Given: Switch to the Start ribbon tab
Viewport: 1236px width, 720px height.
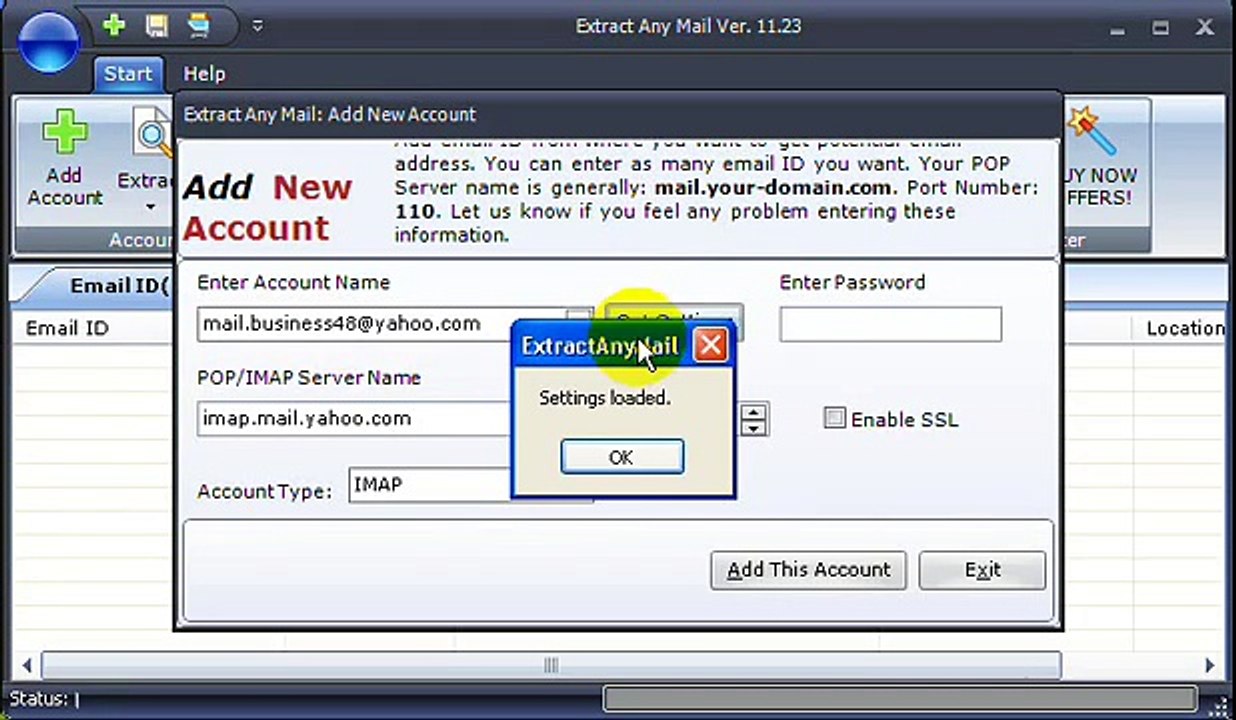Looking at the screenshot, I should [x=128, y=74].
